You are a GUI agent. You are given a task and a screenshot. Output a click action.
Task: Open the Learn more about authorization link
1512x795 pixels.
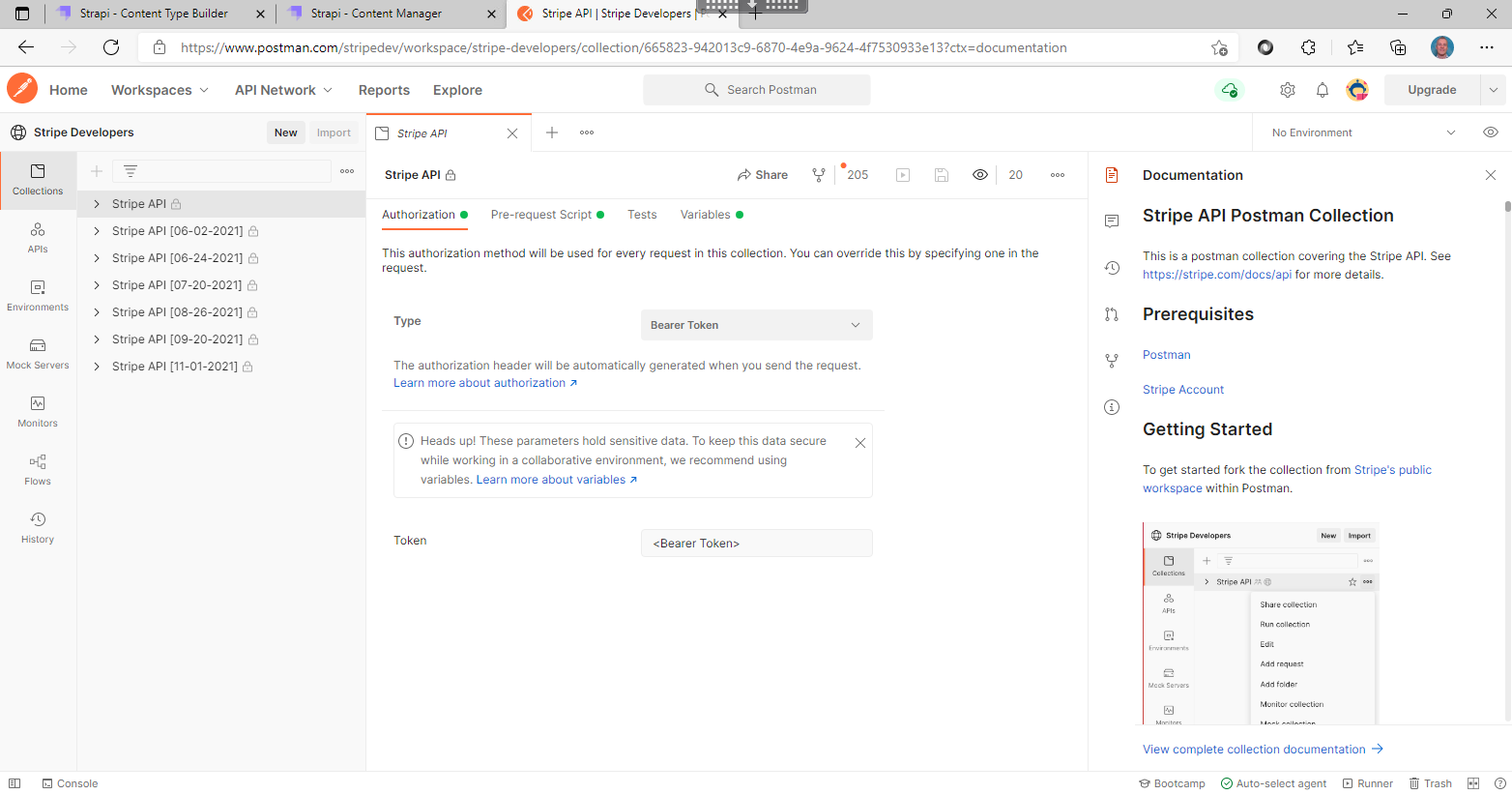coord(479,382)
